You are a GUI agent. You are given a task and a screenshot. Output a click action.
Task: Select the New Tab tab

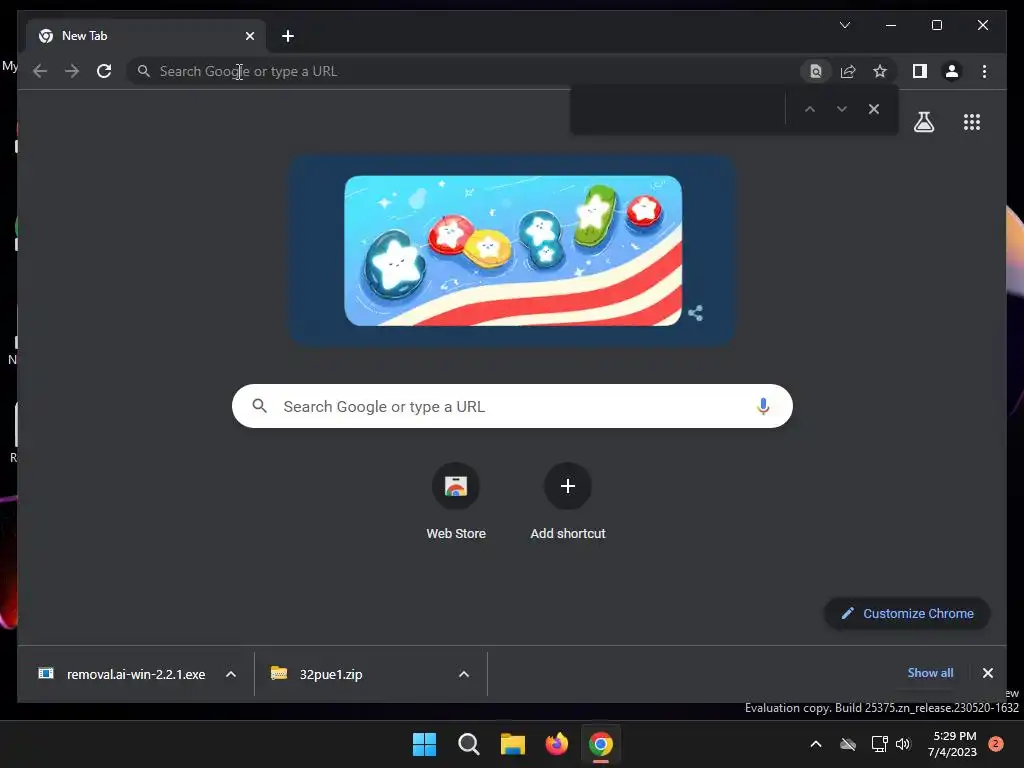[146, 36]
